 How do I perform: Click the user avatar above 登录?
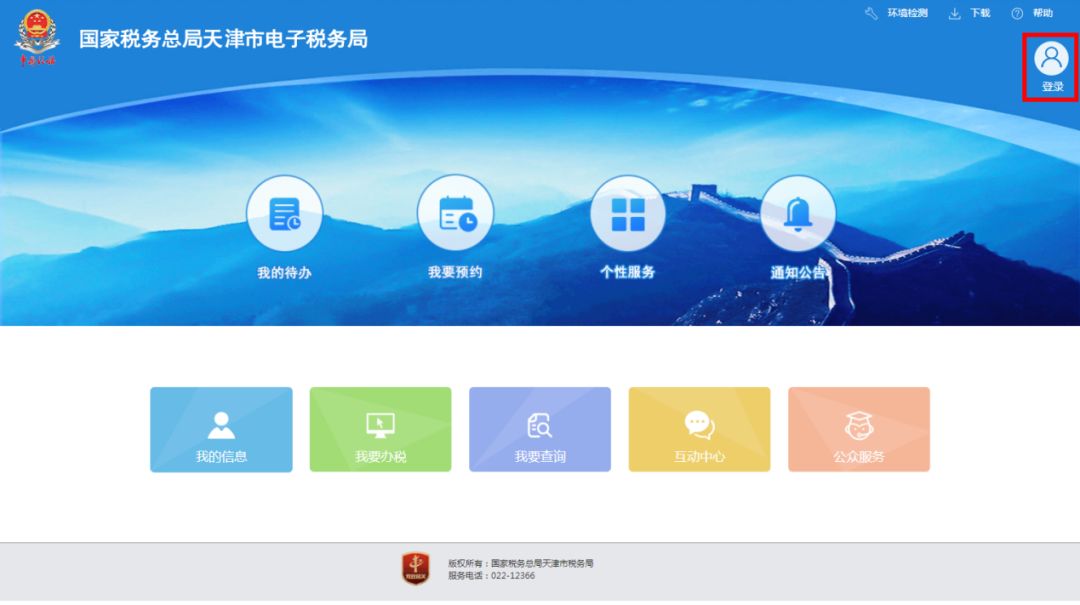point(1050,59)
